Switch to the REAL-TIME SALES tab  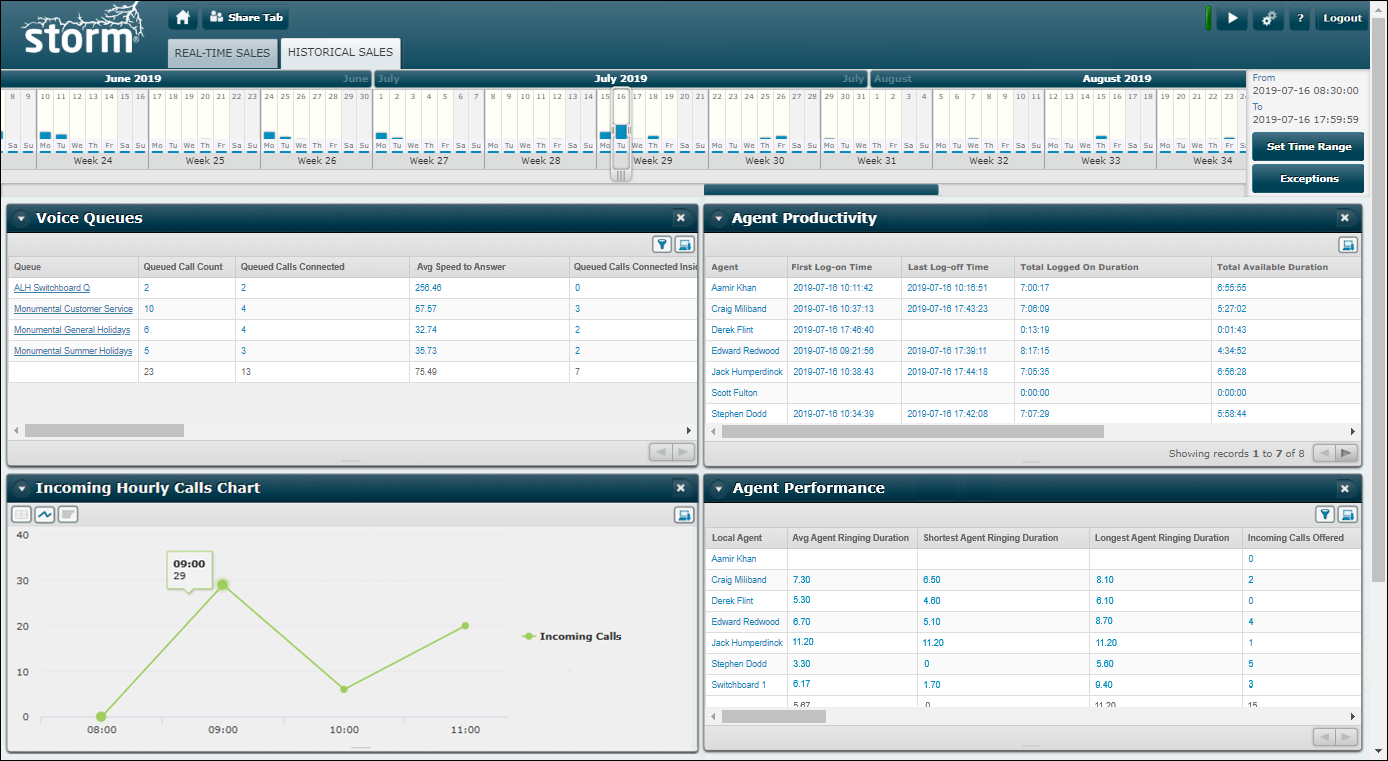pos(222,53)
